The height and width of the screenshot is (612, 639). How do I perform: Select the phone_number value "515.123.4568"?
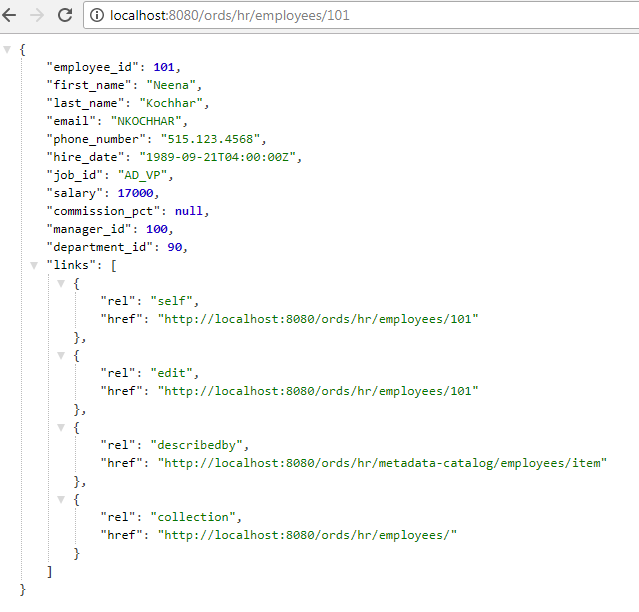[x=210, y=139]
